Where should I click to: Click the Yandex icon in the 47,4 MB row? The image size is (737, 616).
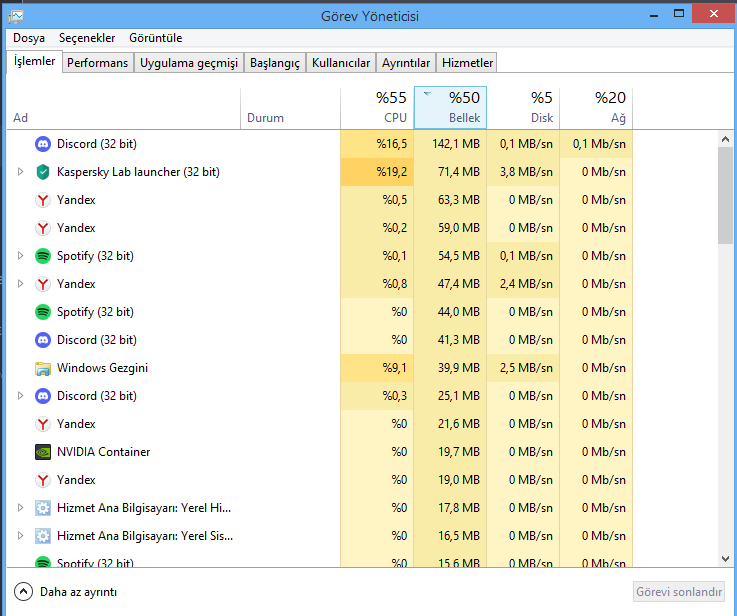43,284
